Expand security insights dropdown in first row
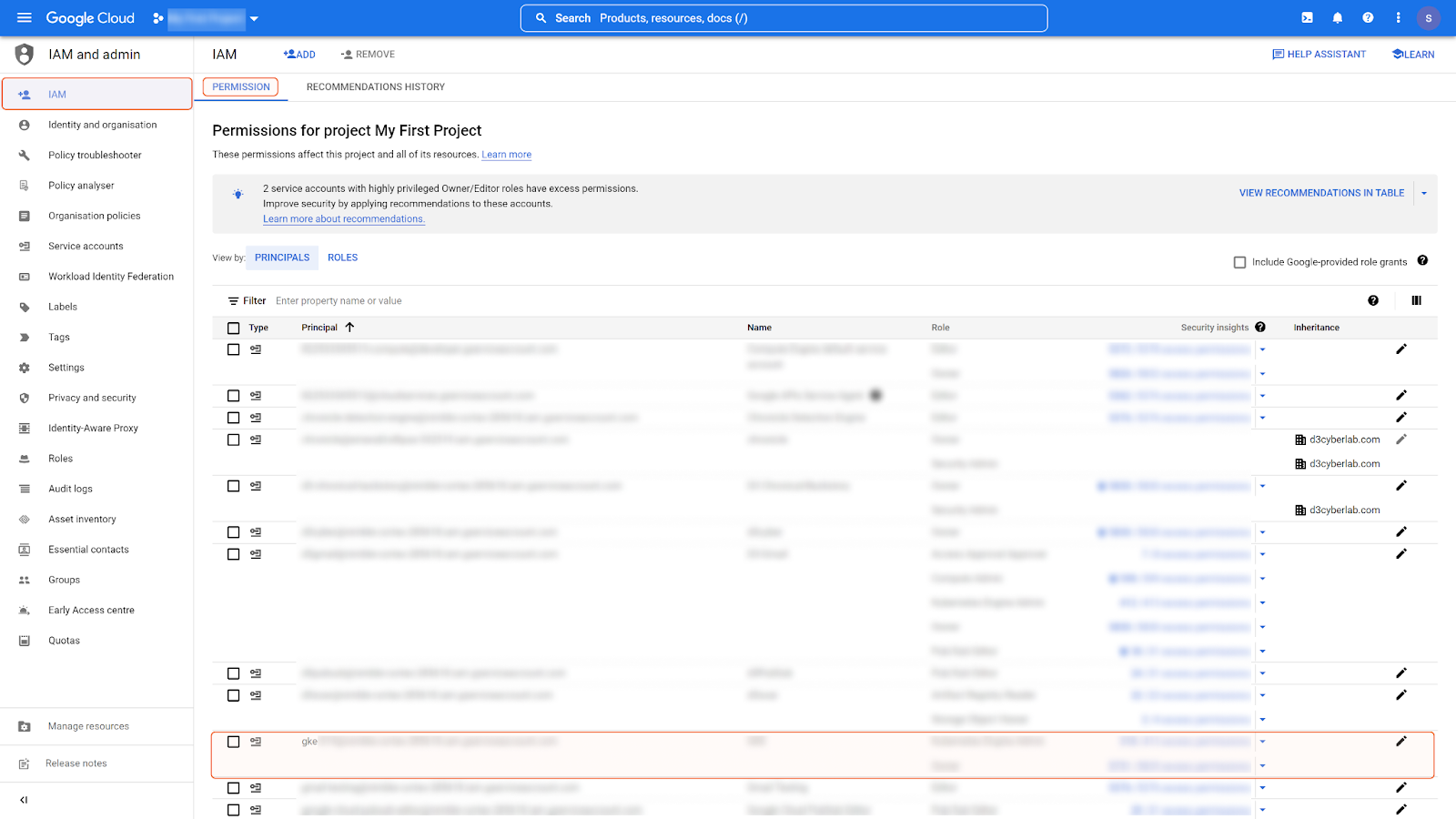 pyautogui.click(x=1262, y=349)
